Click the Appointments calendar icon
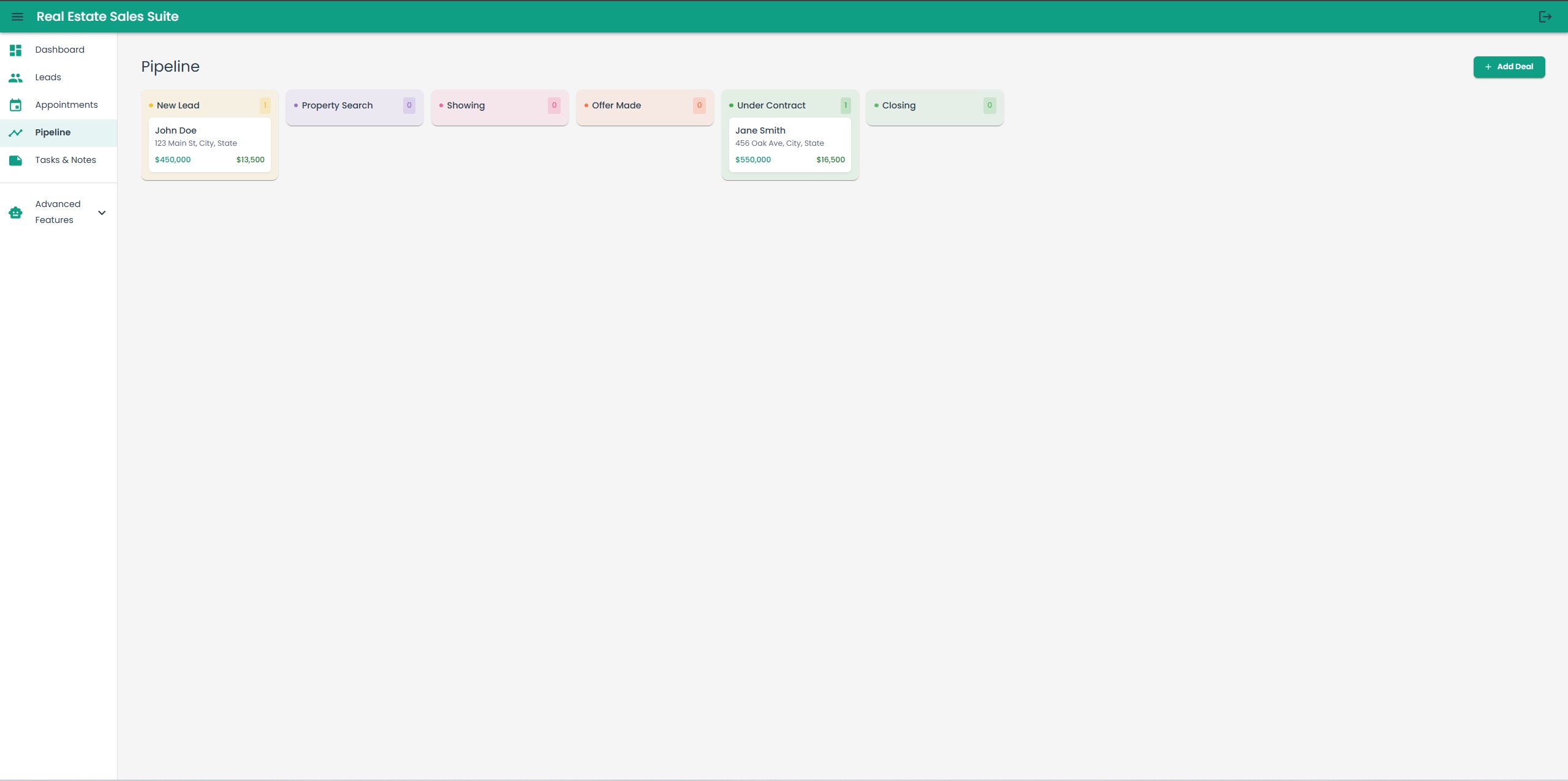The image size is (1568, 781). 15,105
